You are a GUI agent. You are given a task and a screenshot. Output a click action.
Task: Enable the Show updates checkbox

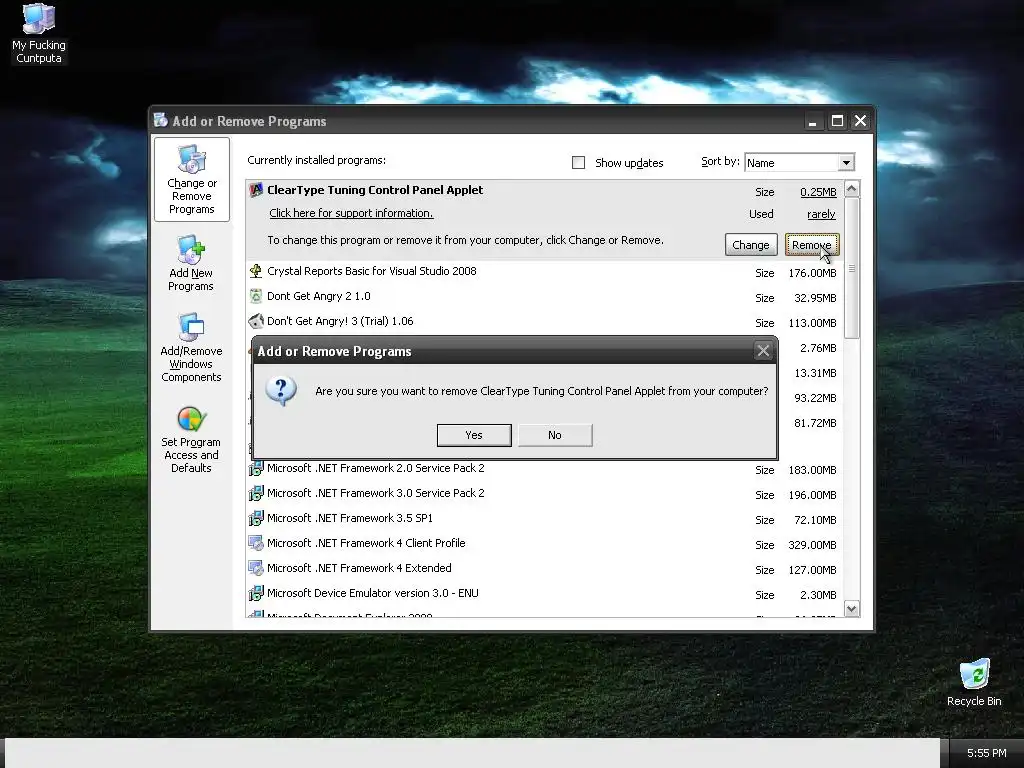click(579, 163)
